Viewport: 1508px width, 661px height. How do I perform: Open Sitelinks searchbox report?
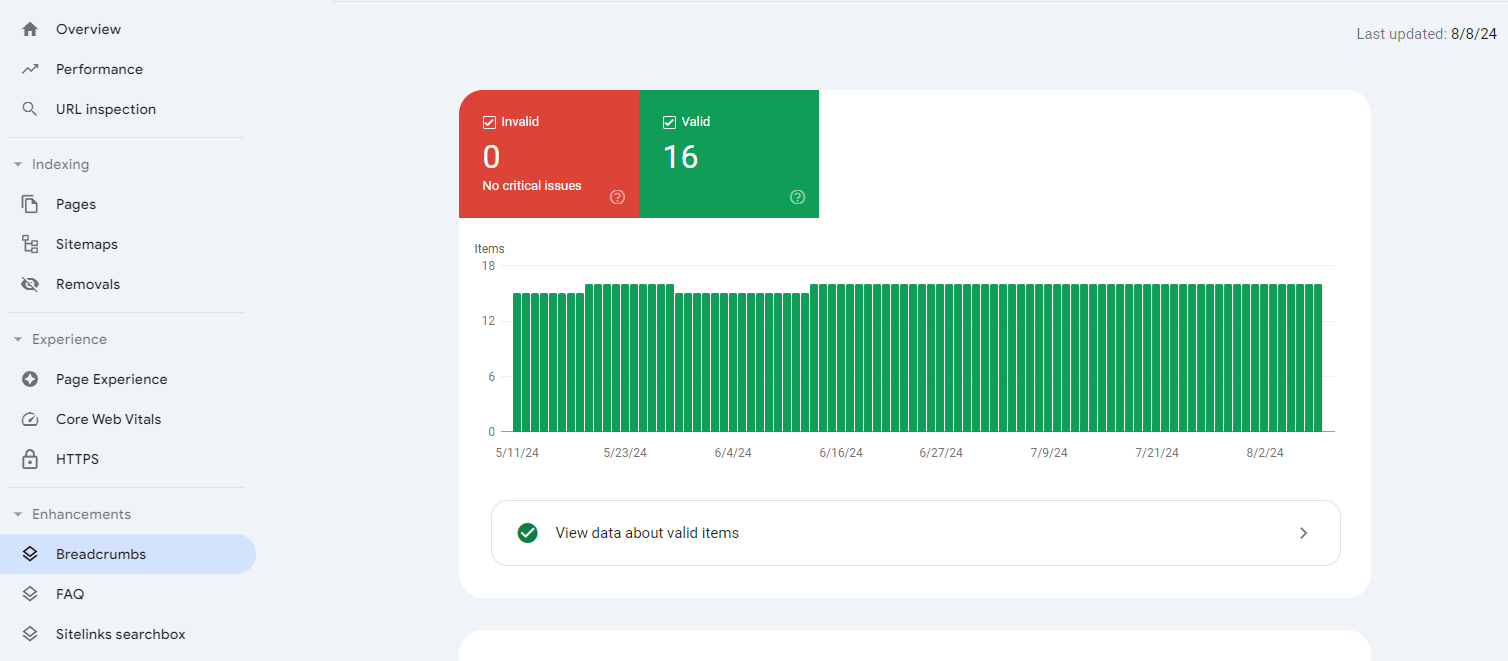[x=128, y=634]
